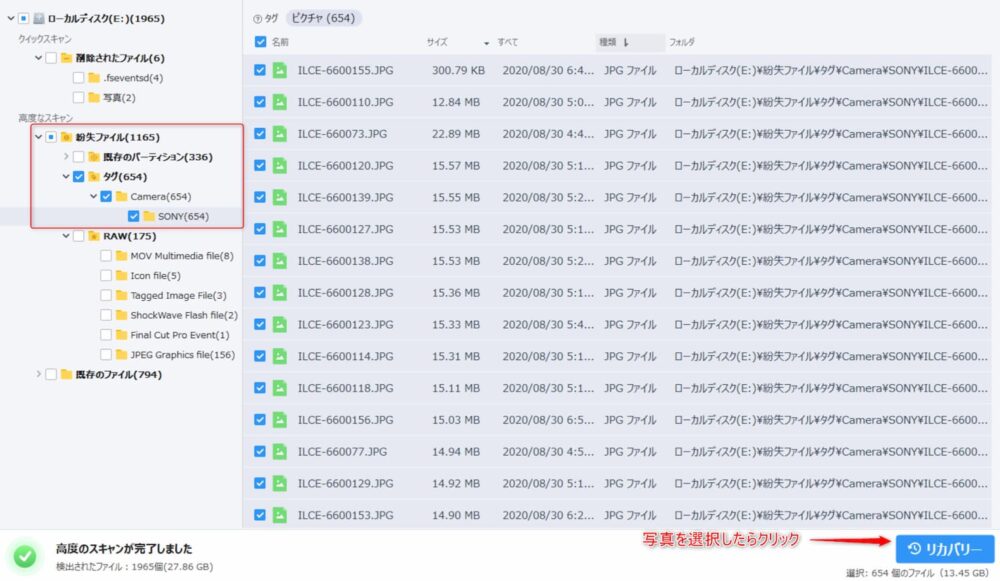Select the ピクチャ (654) tab
Image resolution: width=1000 pixels, height=581 pixels.
(x=323, y=18)
